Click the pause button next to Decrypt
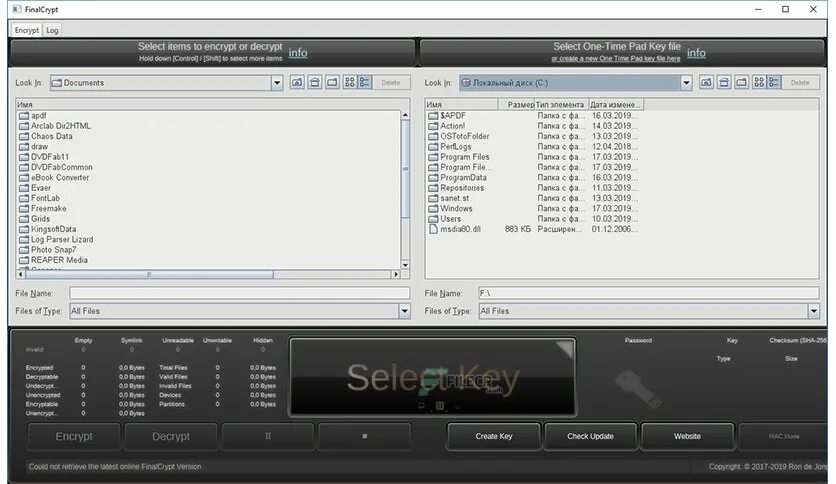The image size is (836, 484). [x=268, y=436]
